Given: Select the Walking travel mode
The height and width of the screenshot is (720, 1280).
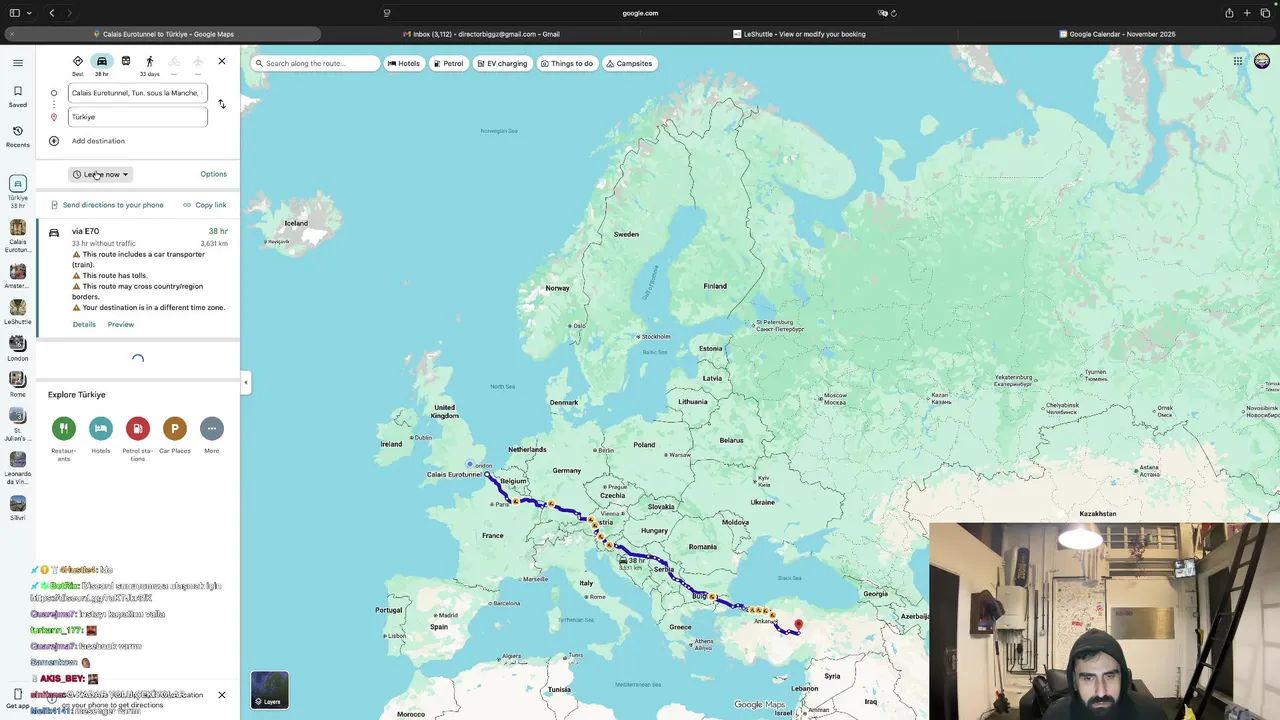Looking at the screenshot, I should coord(150,65).
